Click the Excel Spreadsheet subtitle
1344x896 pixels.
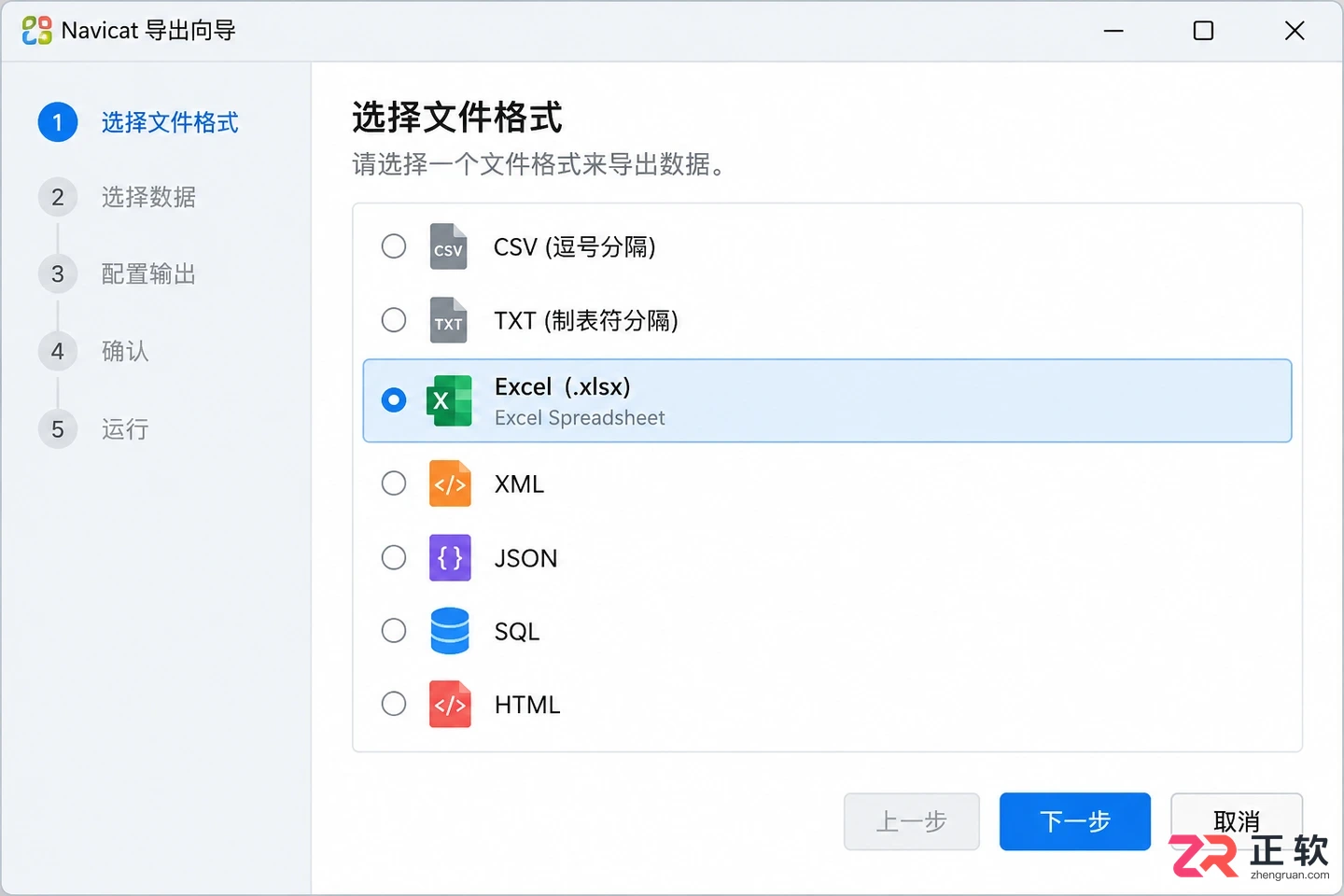580,418
